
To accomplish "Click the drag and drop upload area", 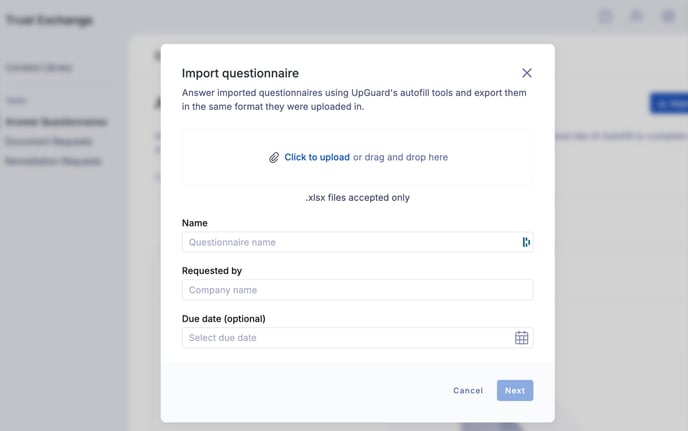I will coord(358,158).
